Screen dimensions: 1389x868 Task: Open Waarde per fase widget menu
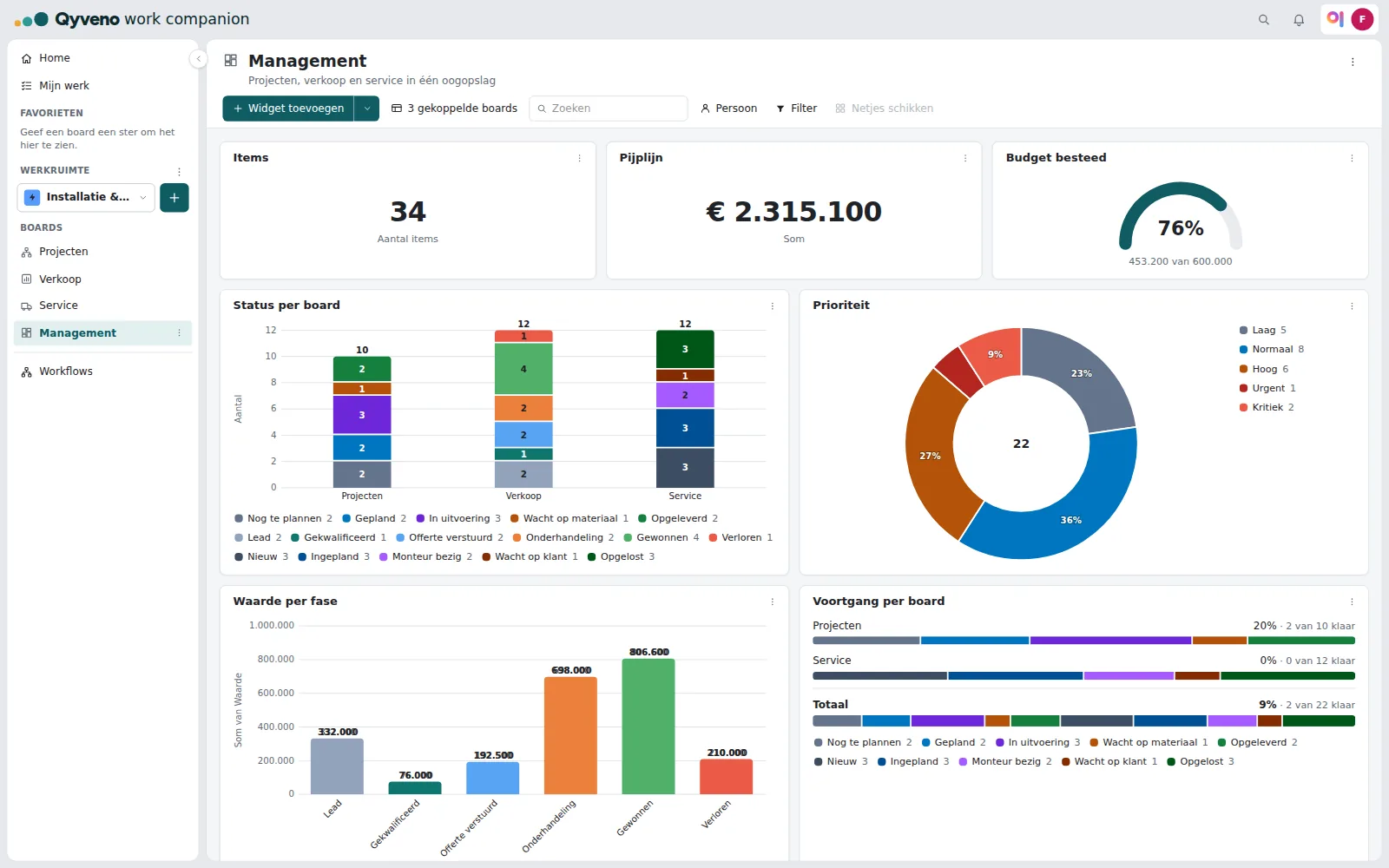[773, 602]
